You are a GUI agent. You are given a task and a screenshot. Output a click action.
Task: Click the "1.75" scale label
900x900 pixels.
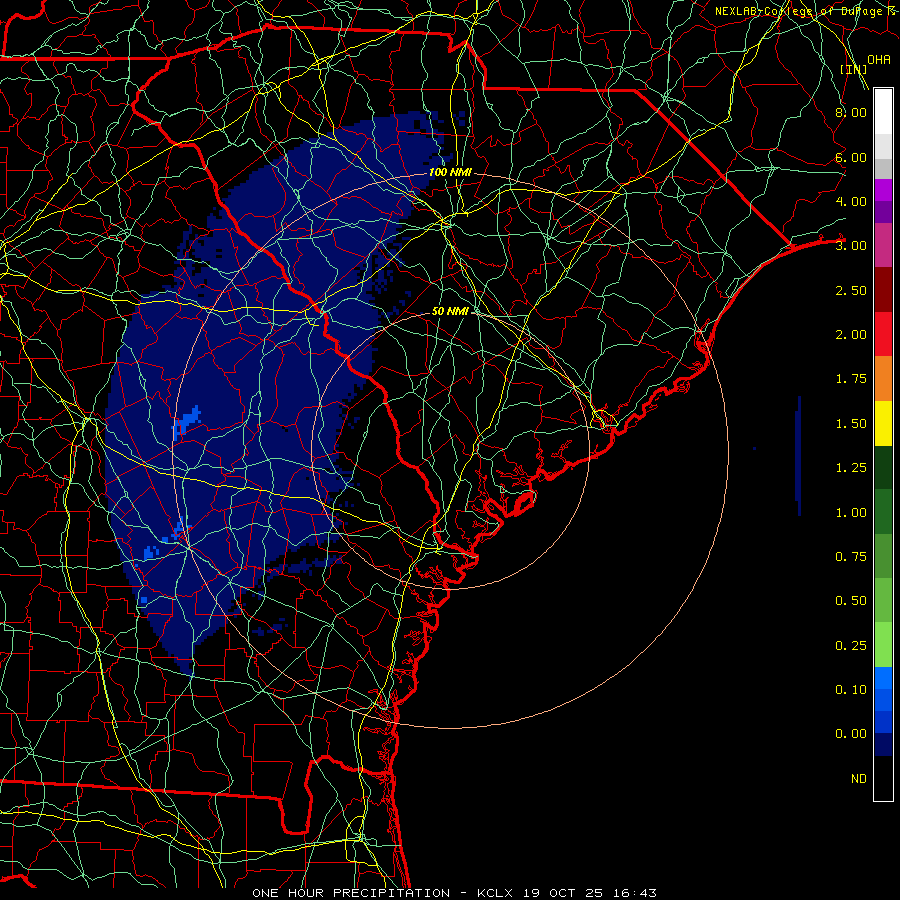[851, 379]
